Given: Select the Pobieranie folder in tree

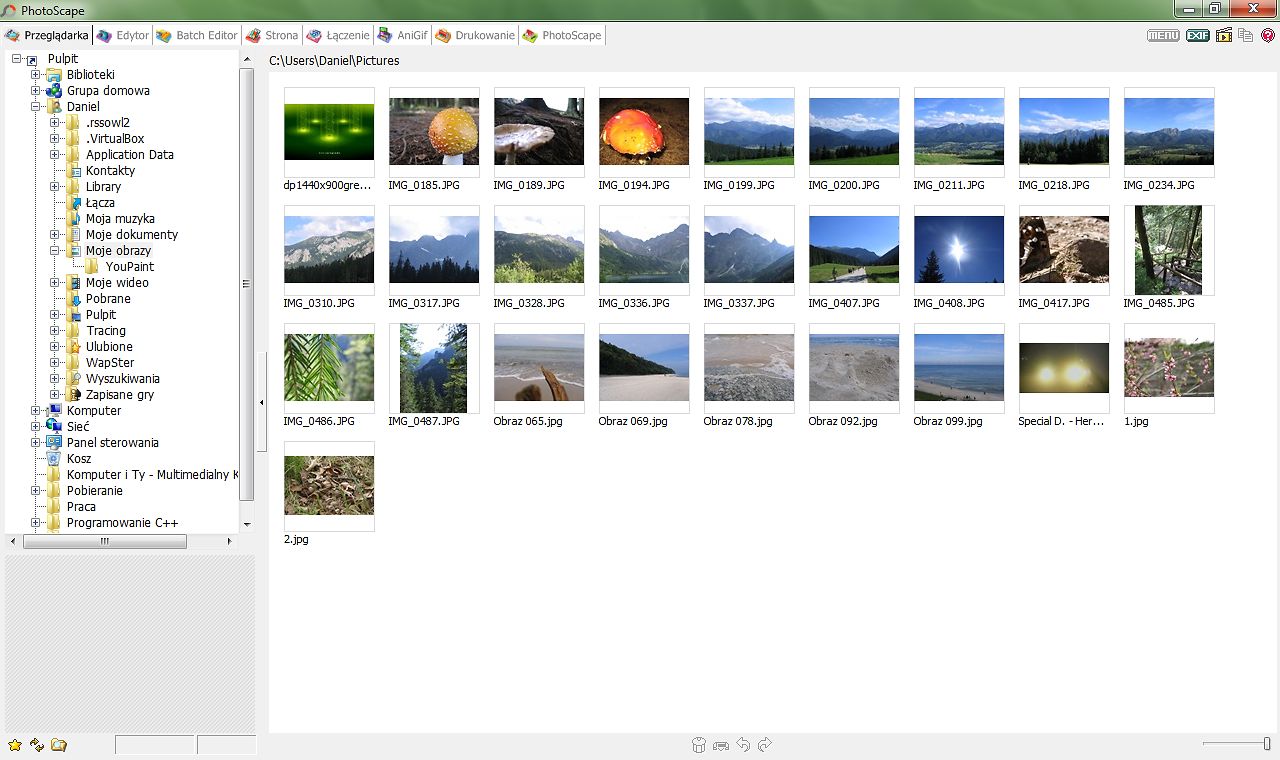Looking at the screenshot, I should pyautogui.click(x=95, y=491).
